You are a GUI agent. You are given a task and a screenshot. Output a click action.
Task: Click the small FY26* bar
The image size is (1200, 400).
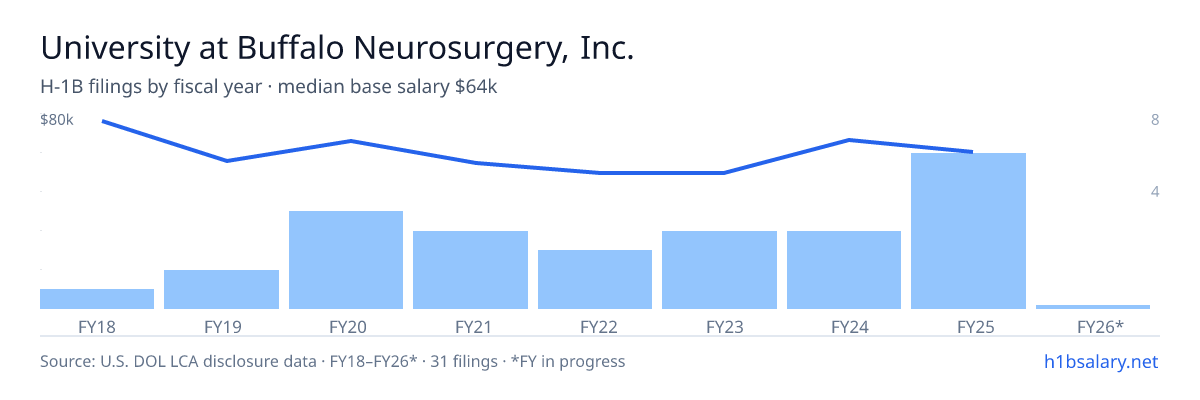click(x=1093, y=306)
